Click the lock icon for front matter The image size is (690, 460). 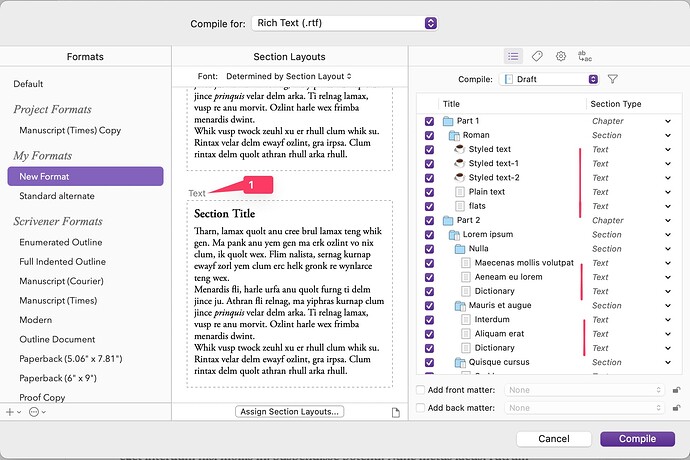(x=676, y=390)
